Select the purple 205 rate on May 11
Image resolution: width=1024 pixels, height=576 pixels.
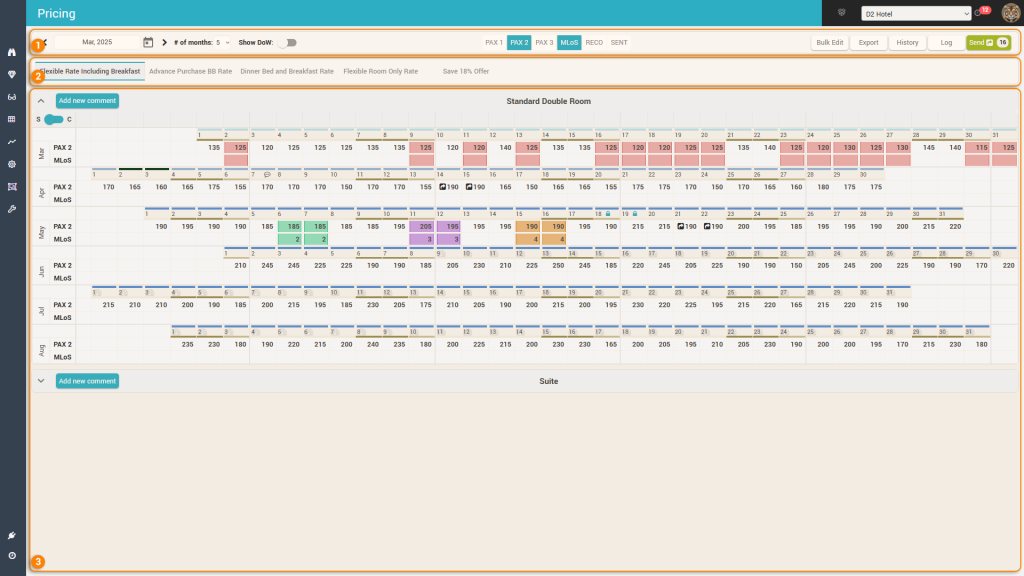click(422, 227)
